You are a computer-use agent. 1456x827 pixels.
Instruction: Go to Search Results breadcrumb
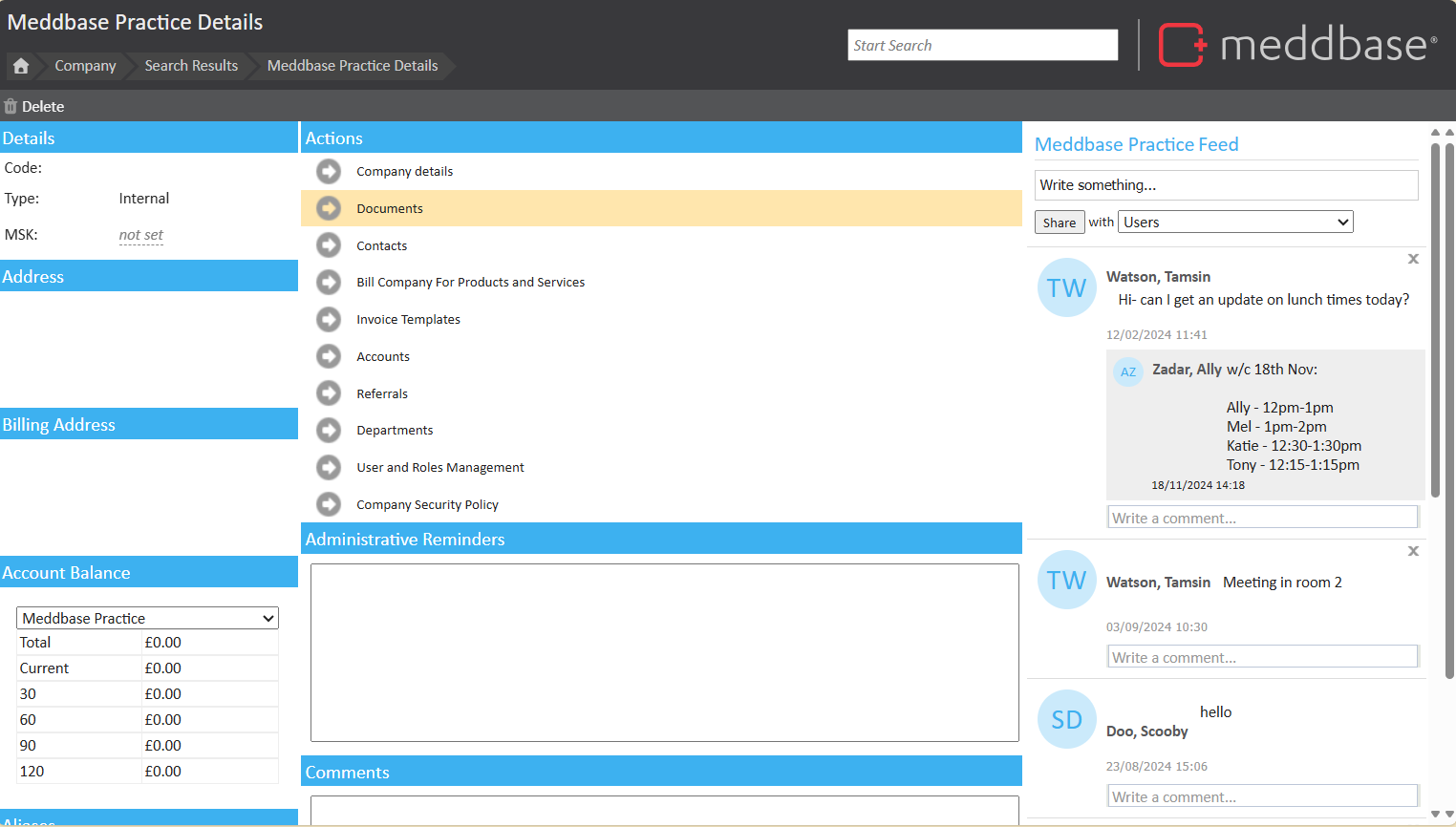click(191, 66)
